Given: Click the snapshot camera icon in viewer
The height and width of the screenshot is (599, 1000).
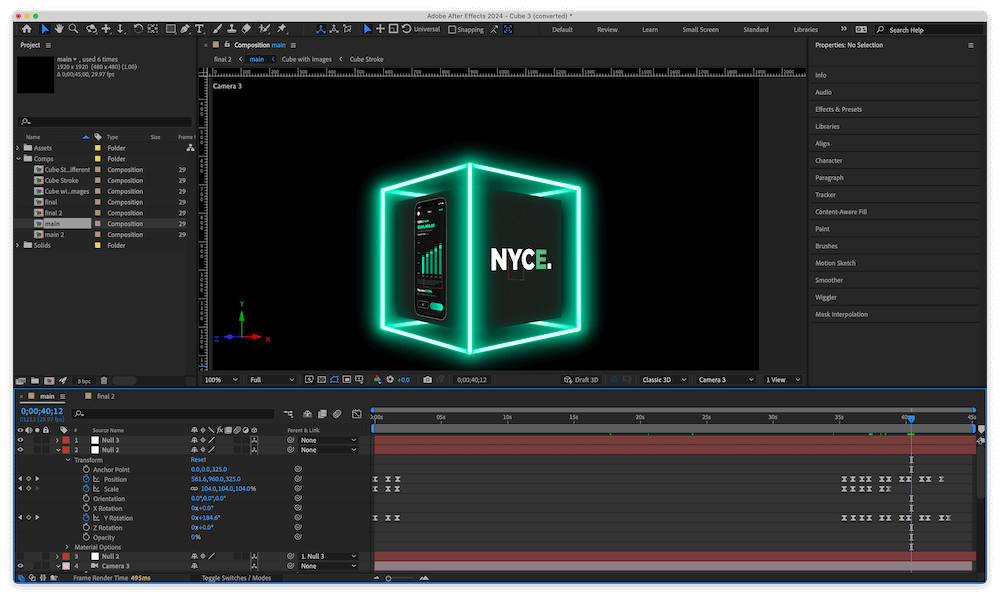Looking at the screenshot, I should (427, 380).
